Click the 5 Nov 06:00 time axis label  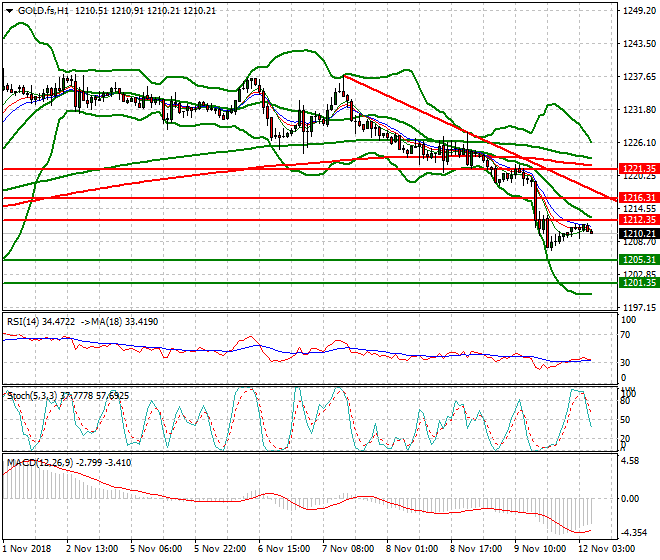[x=157, y=549]
